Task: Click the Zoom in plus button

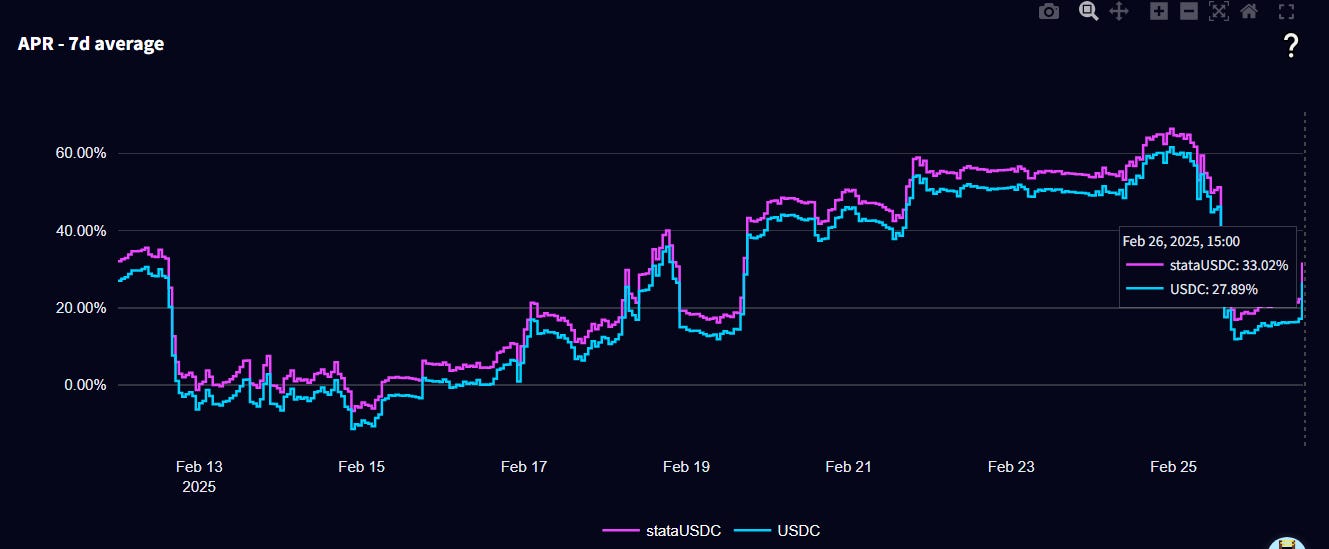Action: [1159, 12]
